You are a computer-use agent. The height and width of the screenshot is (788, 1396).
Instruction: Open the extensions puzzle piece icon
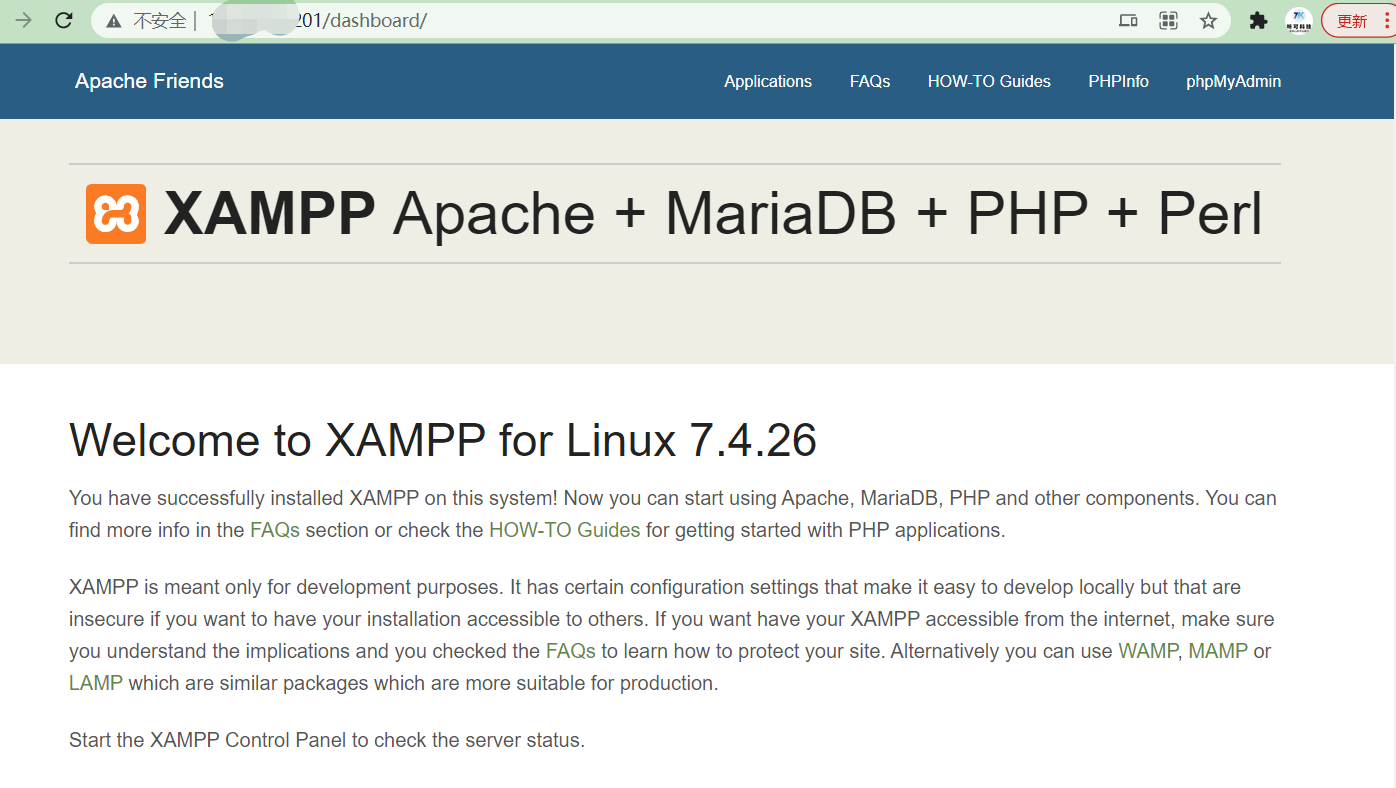(1259, 20)
